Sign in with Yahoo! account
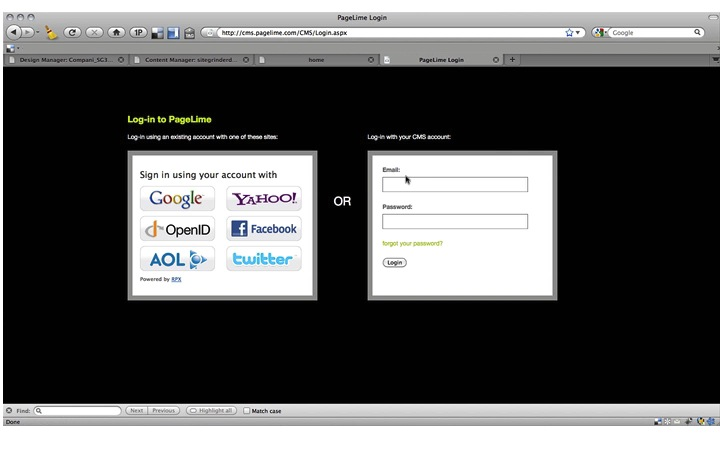 (x=264, y=198)
